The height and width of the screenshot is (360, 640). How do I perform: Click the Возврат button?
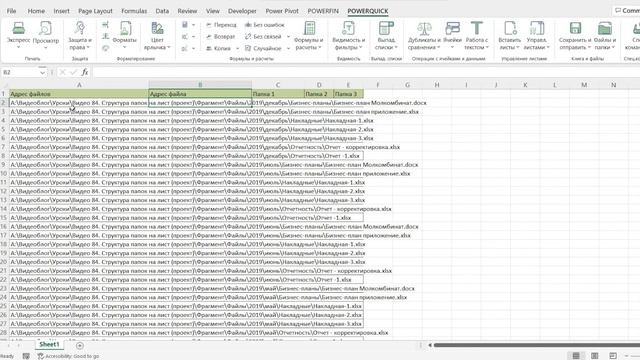tap(220, 37)
